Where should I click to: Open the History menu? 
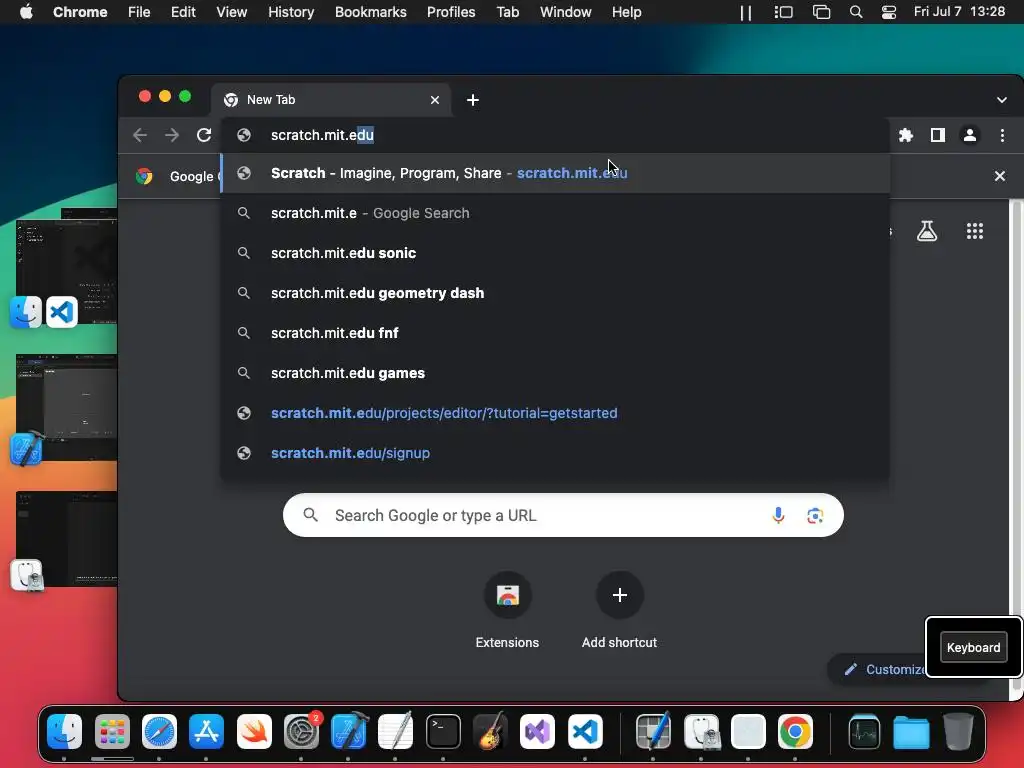[x=291, y=12]
